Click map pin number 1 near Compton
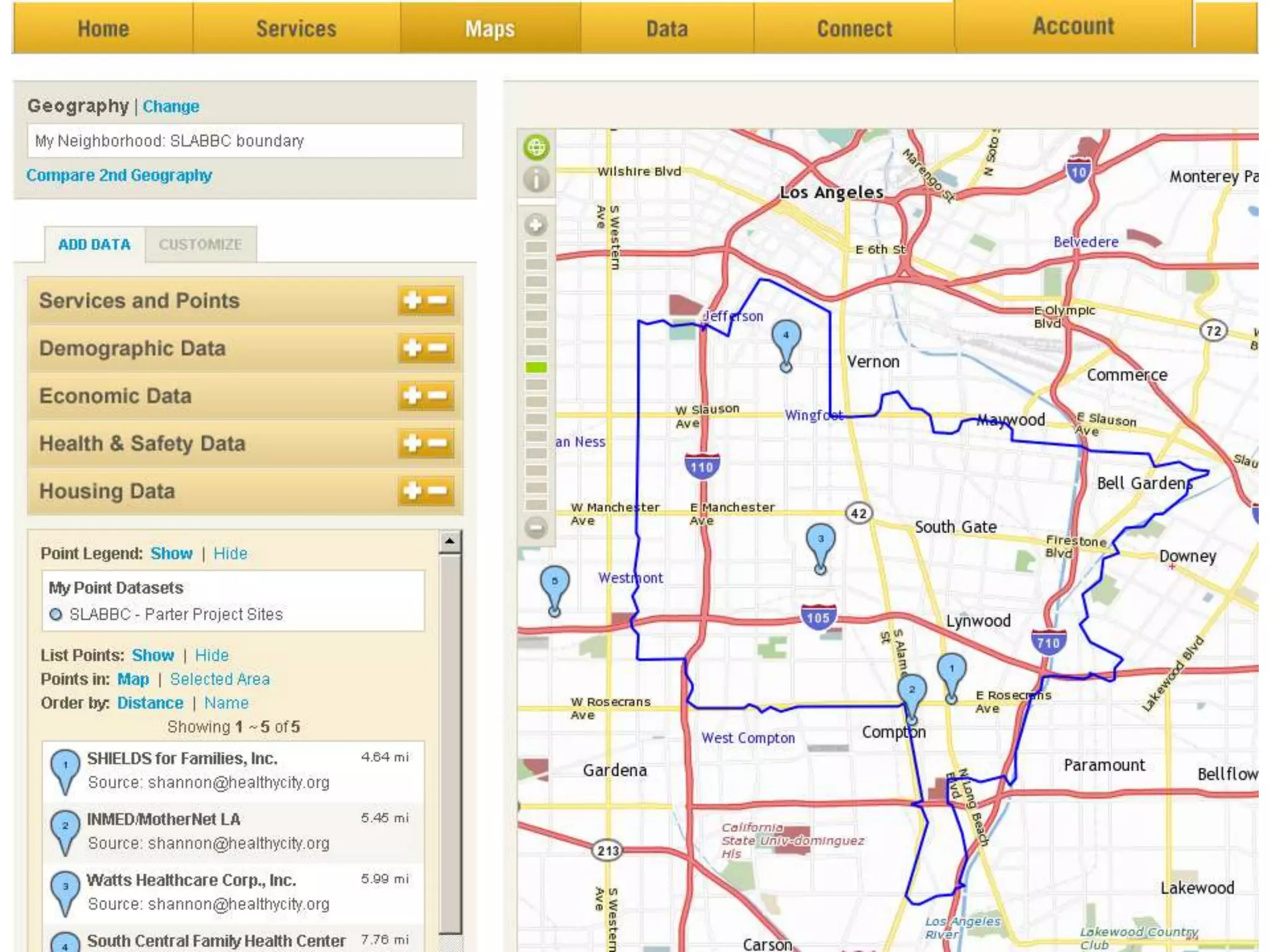The image size is (1270, 952). click(x=951, y=672)
